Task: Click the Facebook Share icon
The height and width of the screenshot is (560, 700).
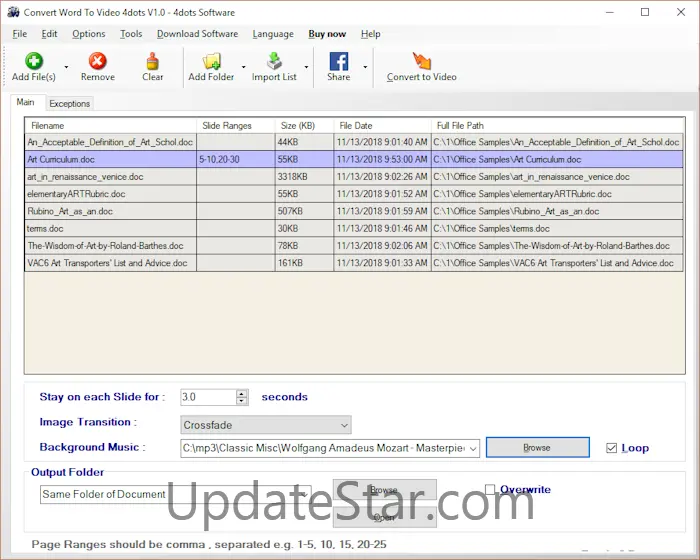Action: click(338, 61)
